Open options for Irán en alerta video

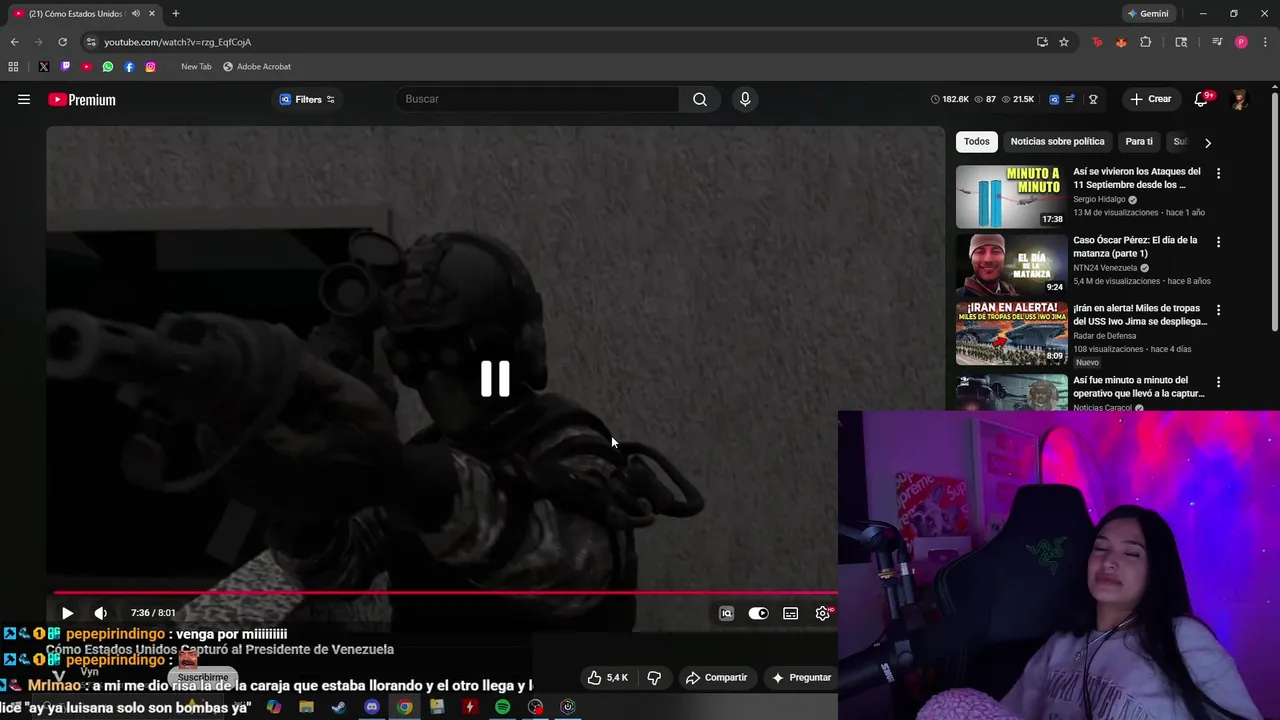tap(1218, 310)
